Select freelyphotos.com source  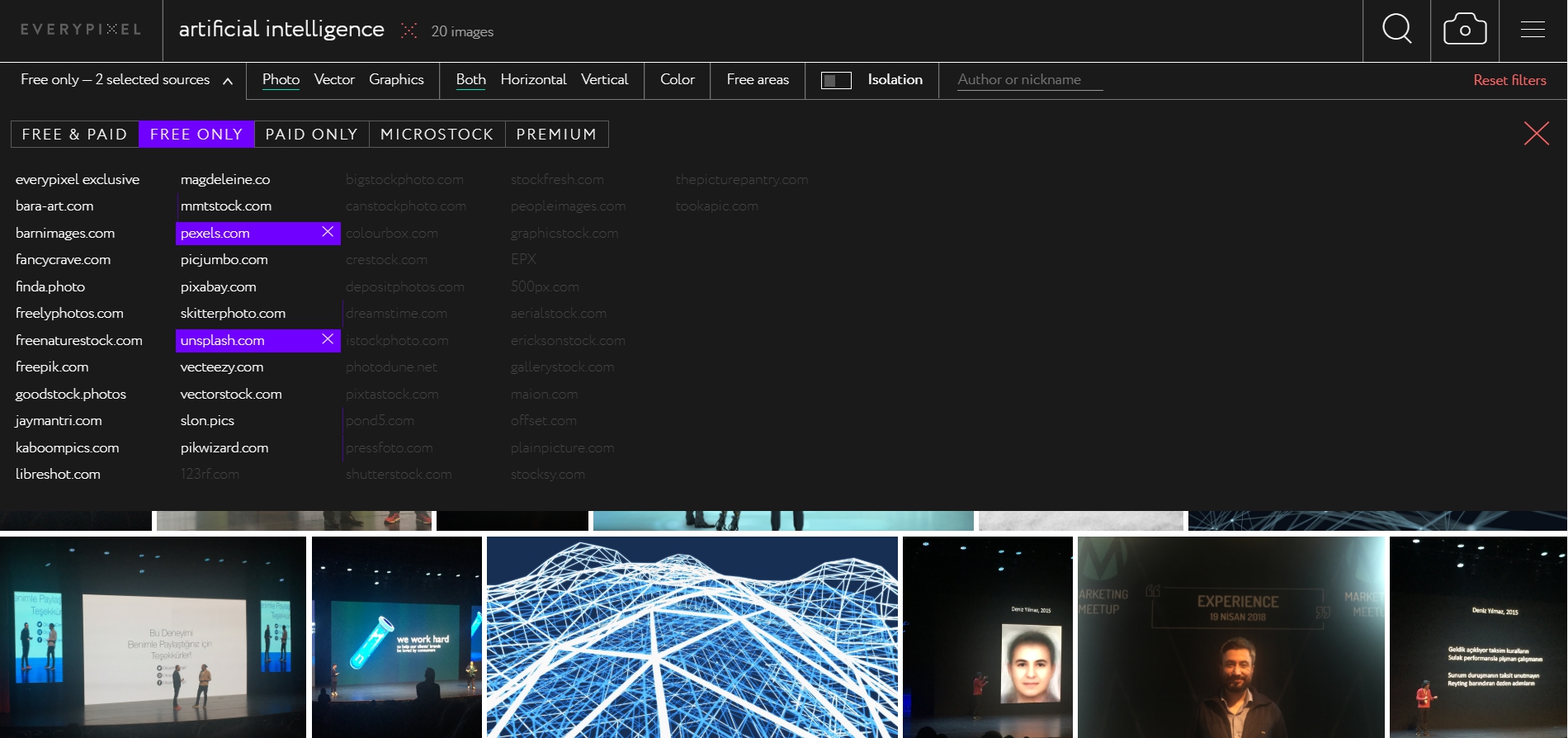pyautogui.click(x=69, y=313)
